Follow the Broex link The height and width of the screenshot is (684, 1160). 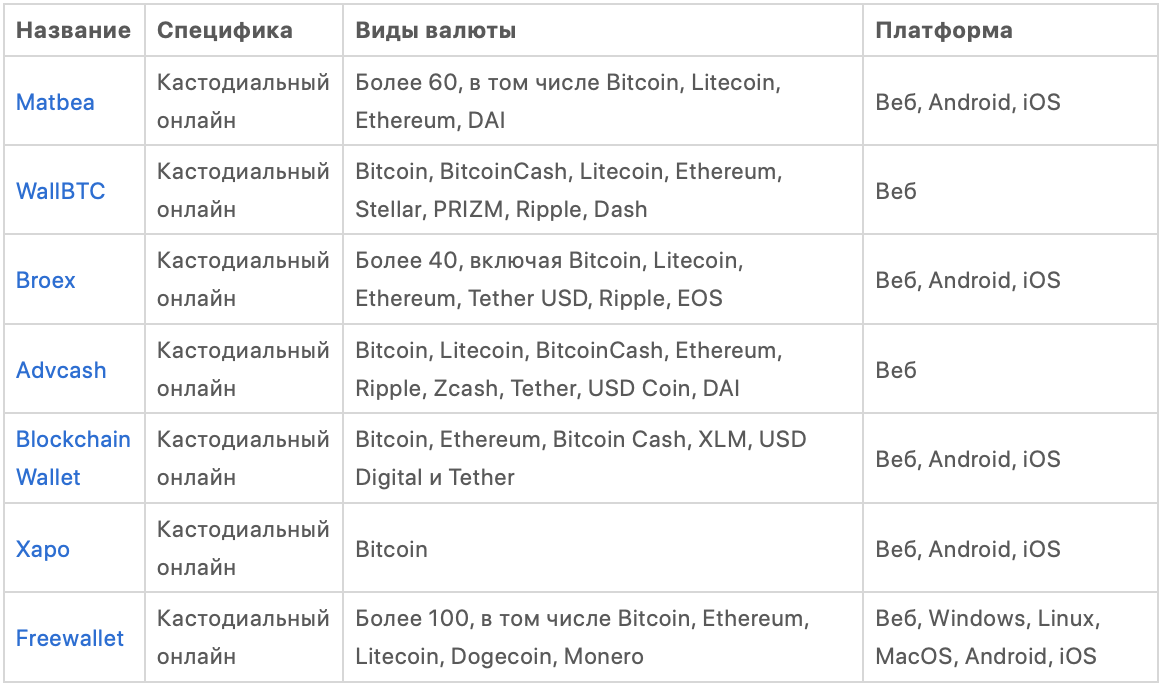pyautogui.click(x=46, y=280)
